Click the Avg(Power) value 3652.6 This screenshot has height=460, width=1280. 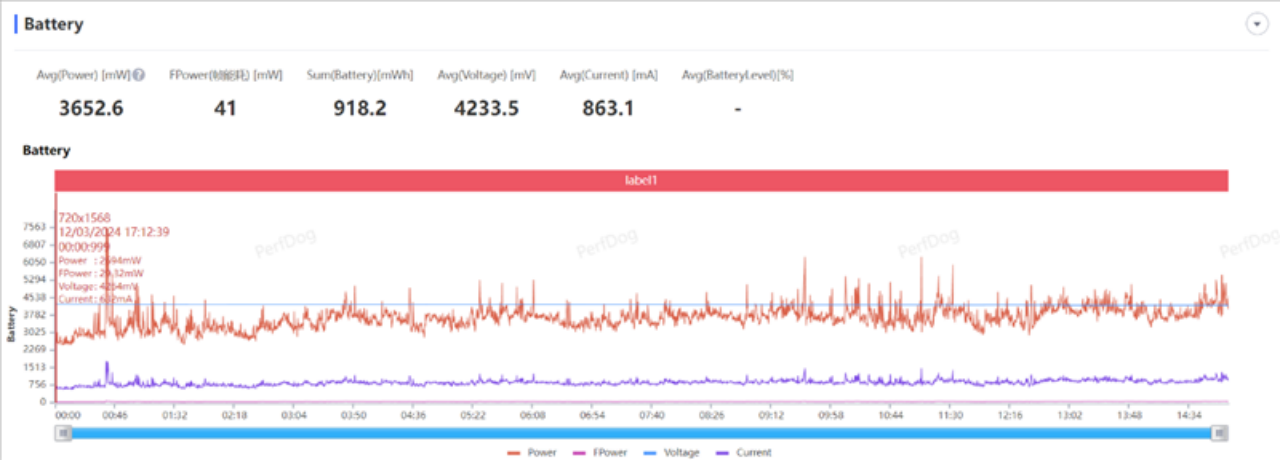coord(91,108)
